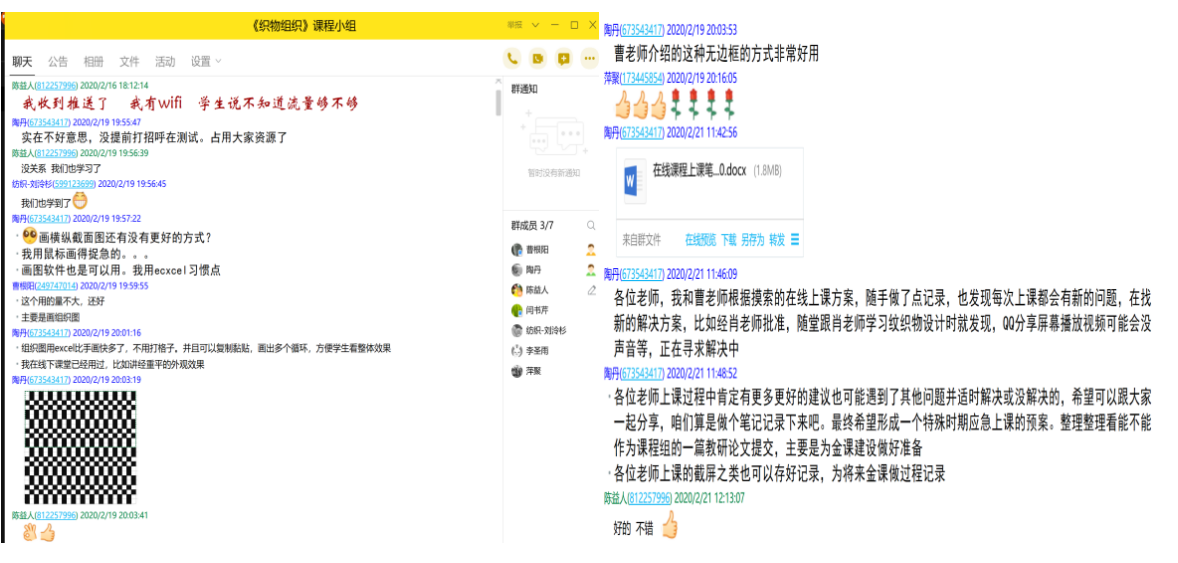Open the three-dots more options icon
1178x563 pixels.
click(x=589, y=59)
